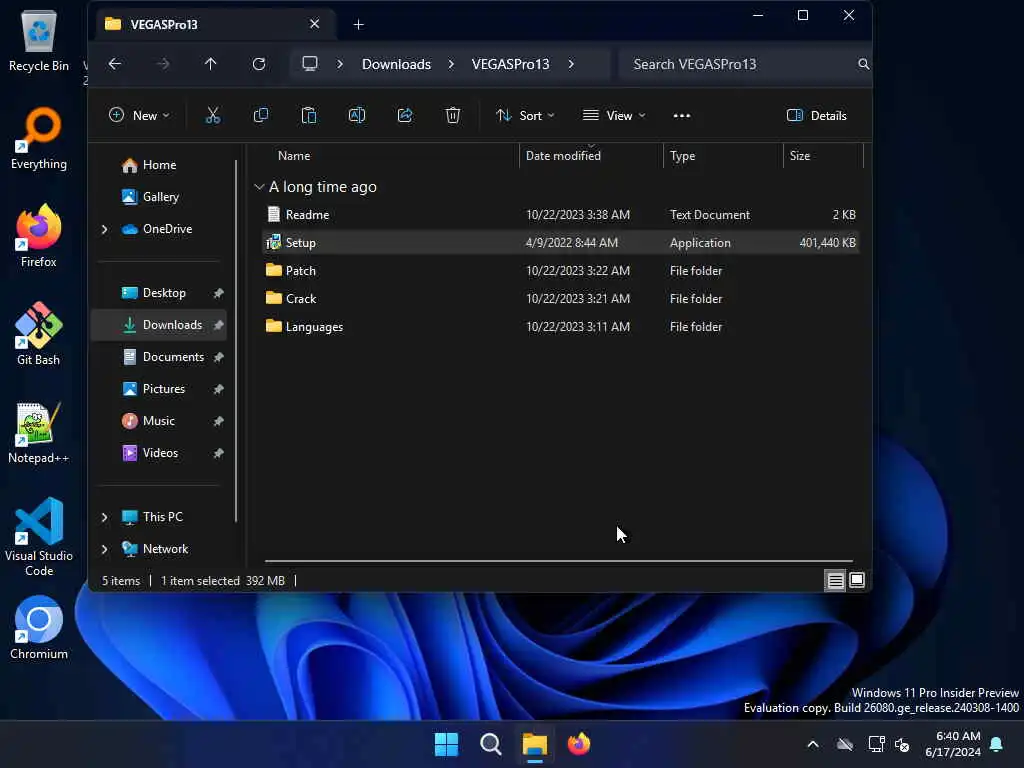Click the Cut scissors icon
This screenshot has height=768, width=1024.
point(213,116)
